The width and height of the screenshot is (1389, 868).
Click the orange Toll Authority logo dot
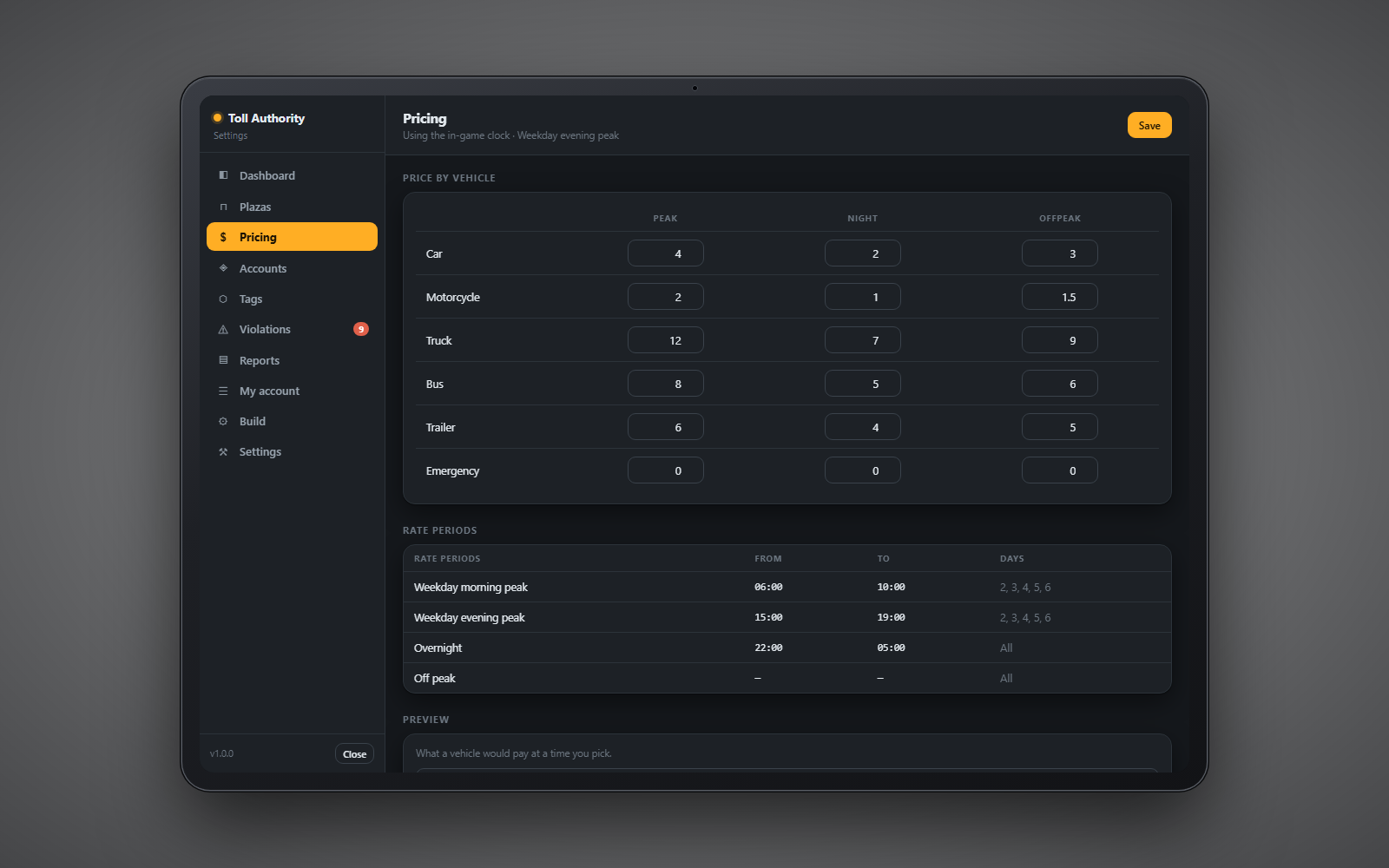[218, 118]
